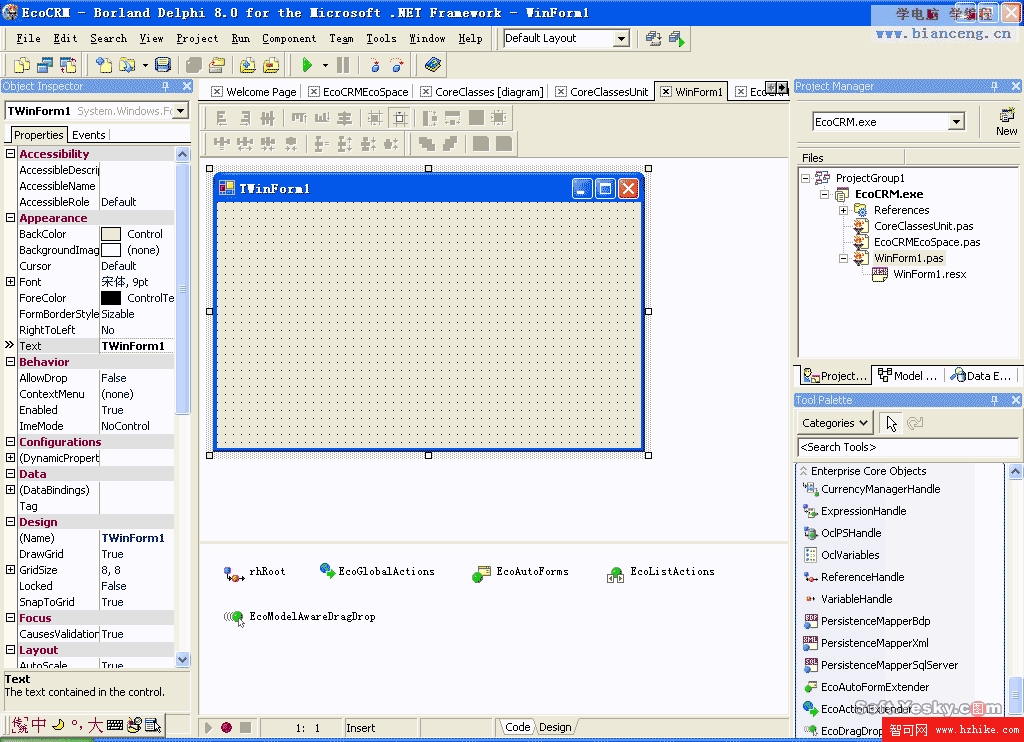
Task: Click the Save Desktop layout icon
Action: 653,39
